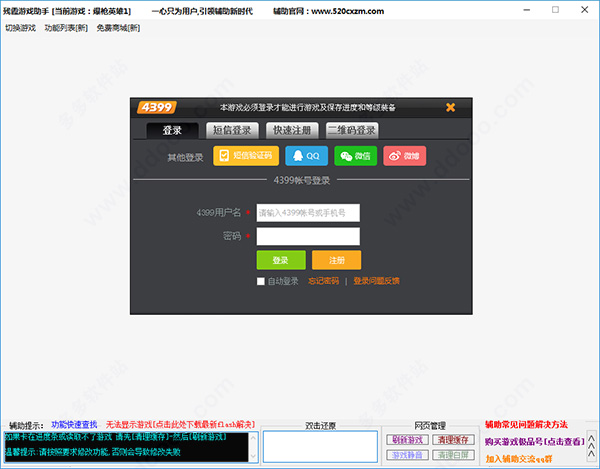Click the 清理缓存 button

(x=453, y=440)
